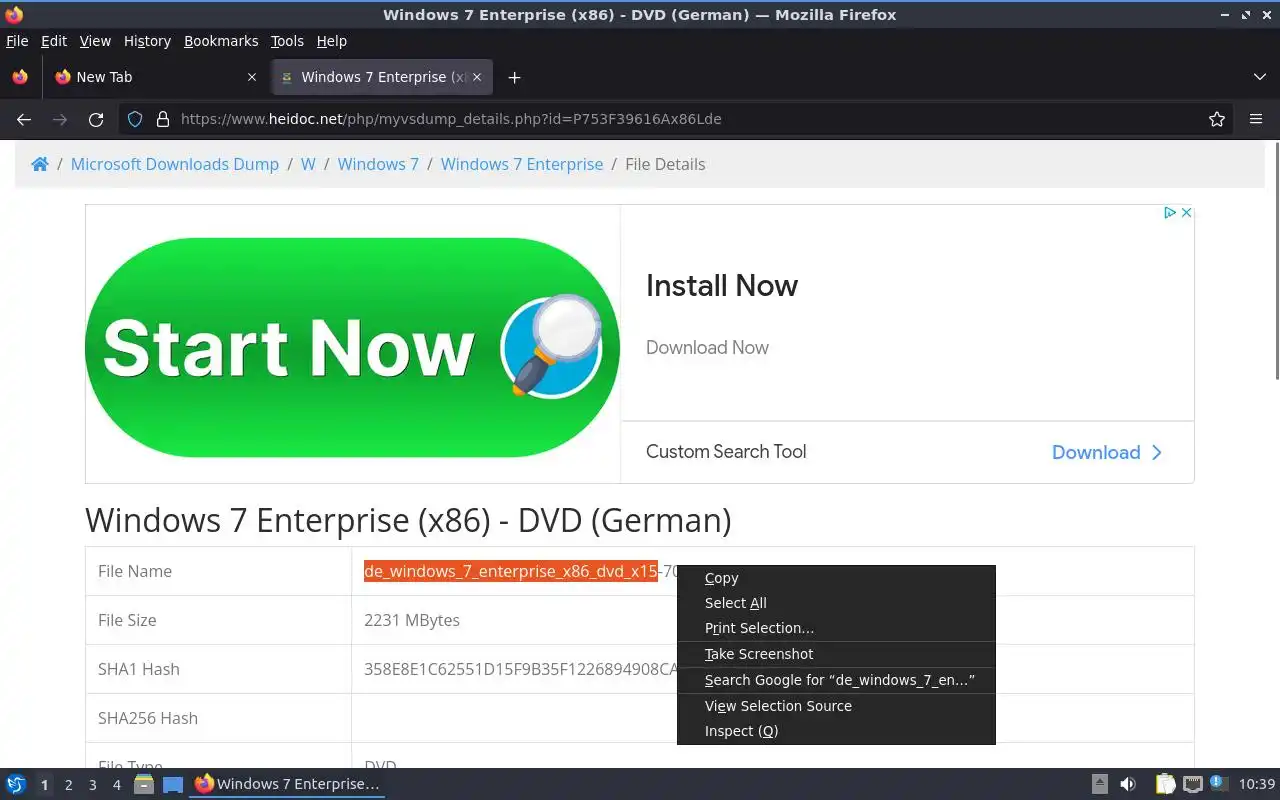Choose Search Google for selection
The width and height of the screenshot is (1280, 800).
[836, 680]
